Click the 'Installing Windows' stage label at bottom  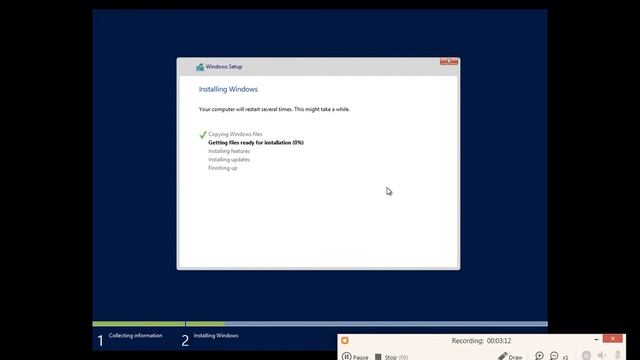[216, 336]
